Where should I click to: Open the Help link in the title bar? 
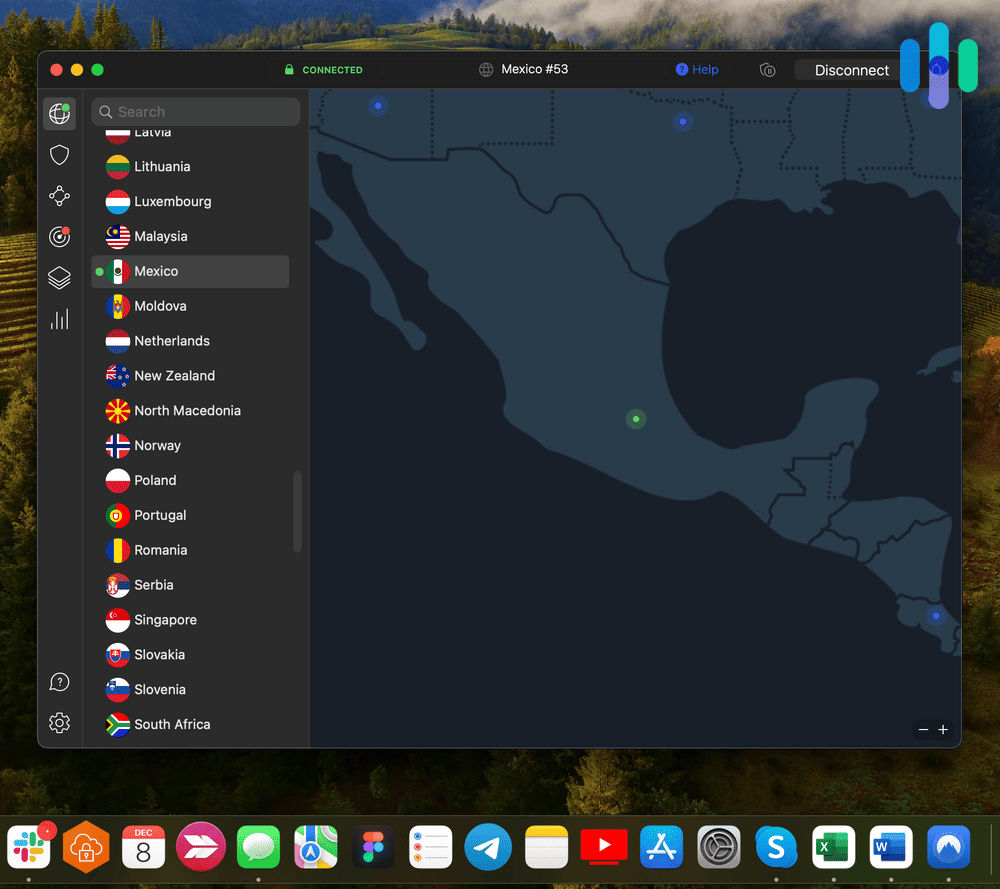[x=697, y=69]
